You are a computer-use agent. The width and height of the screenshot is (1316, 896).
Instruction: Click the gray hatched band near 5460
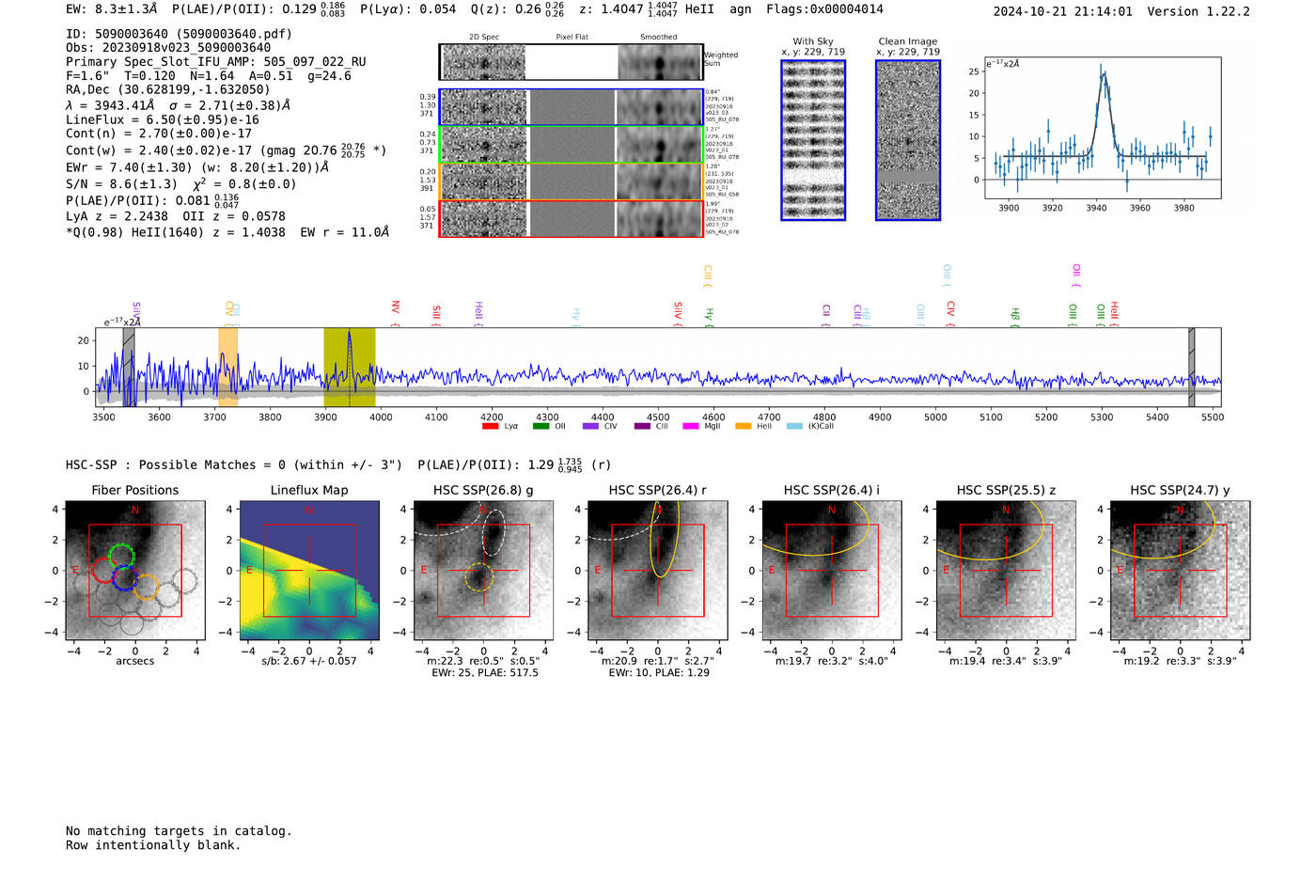1191,367
